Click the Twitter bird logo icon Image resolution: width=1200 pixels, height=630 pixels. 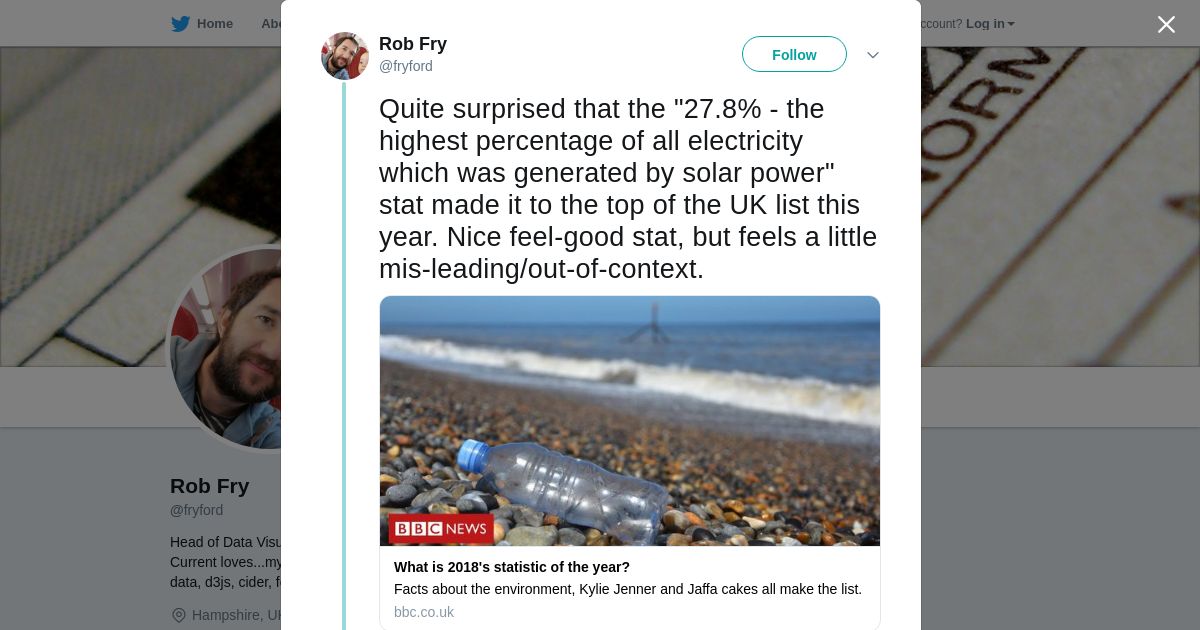(x=180, y=24)
